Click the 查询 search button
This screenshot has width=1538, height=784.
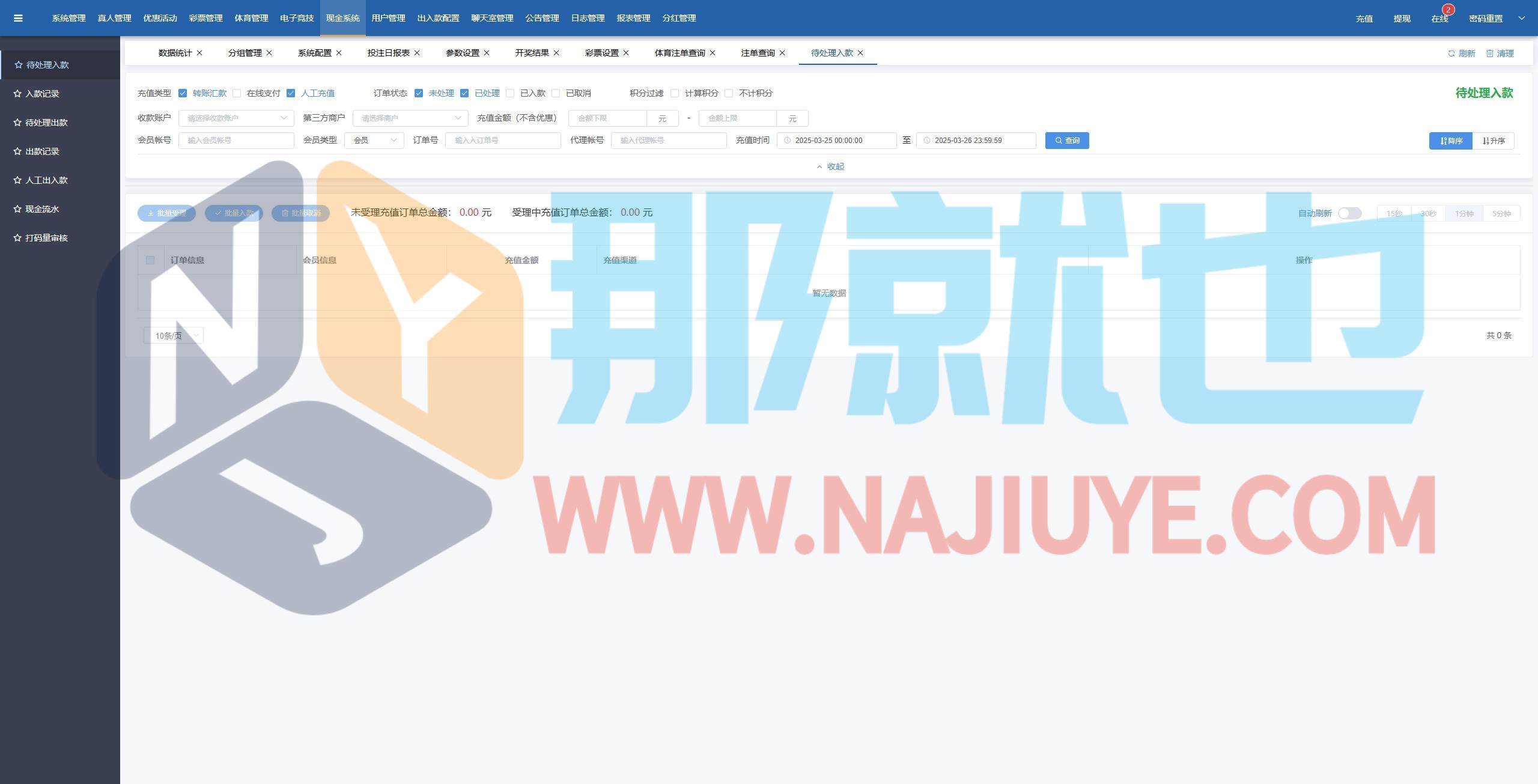pyautogui.click(x=1066, y=141)
